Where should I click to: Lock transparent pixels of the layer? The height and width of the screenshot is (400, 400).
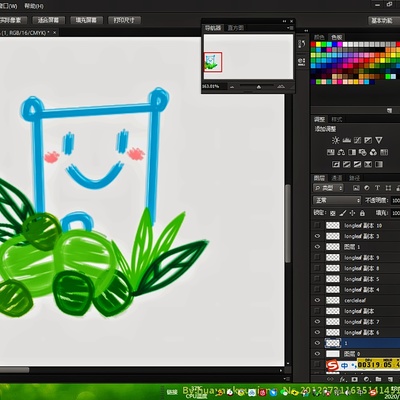[333, 213]
